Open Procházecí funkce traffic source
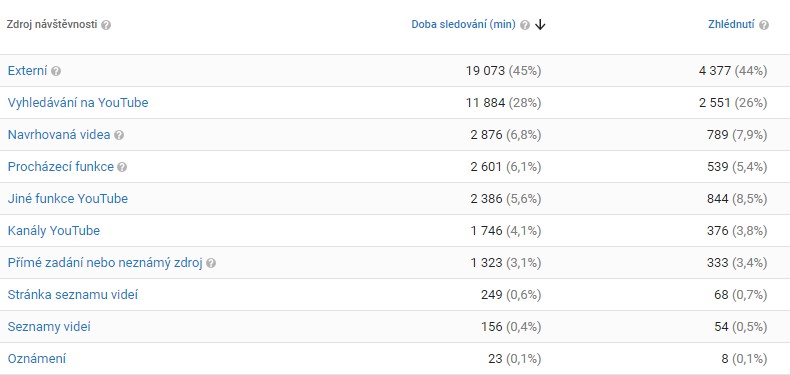Screen dimensions: 790x375 click(60, 167)
